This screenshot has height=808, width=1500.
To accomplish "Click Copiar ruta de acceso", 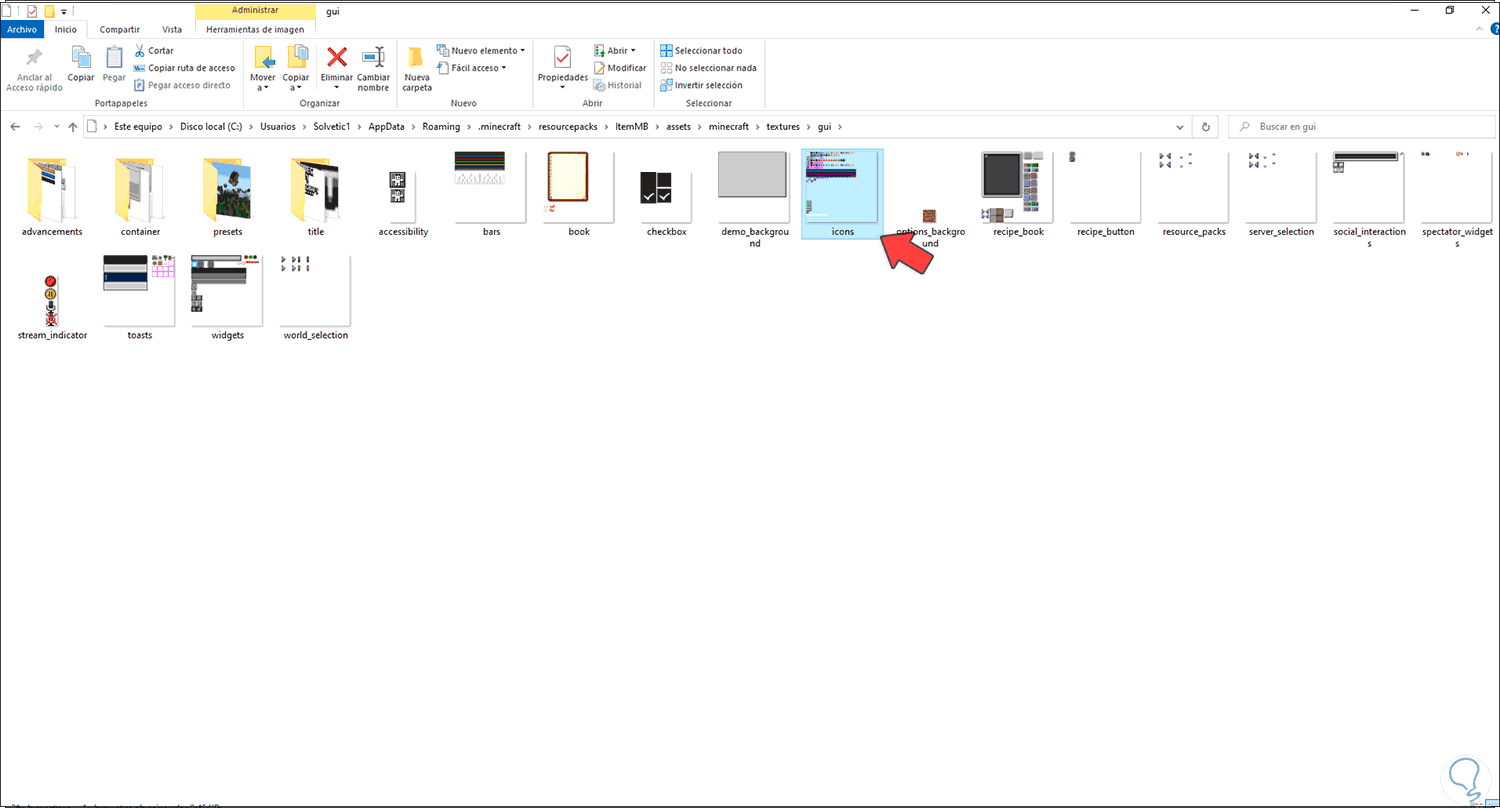I will pyautogui.click(x=184, y=68).
